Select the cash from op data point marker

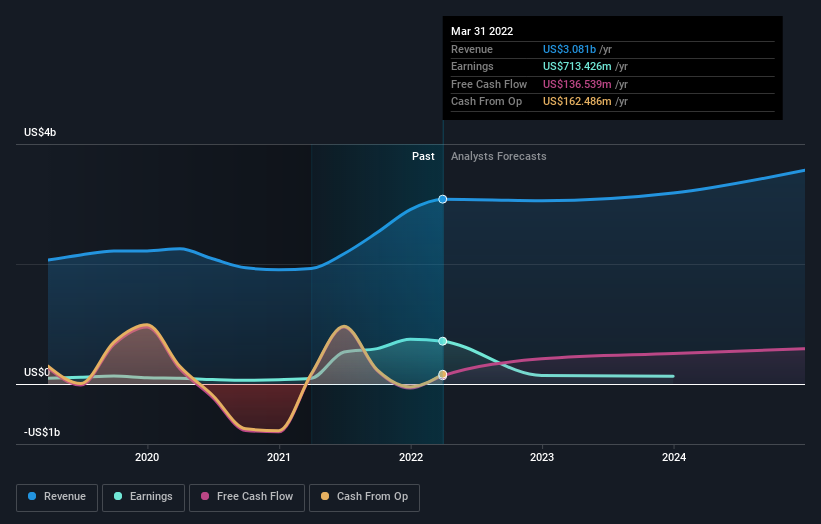click(443, 375)
